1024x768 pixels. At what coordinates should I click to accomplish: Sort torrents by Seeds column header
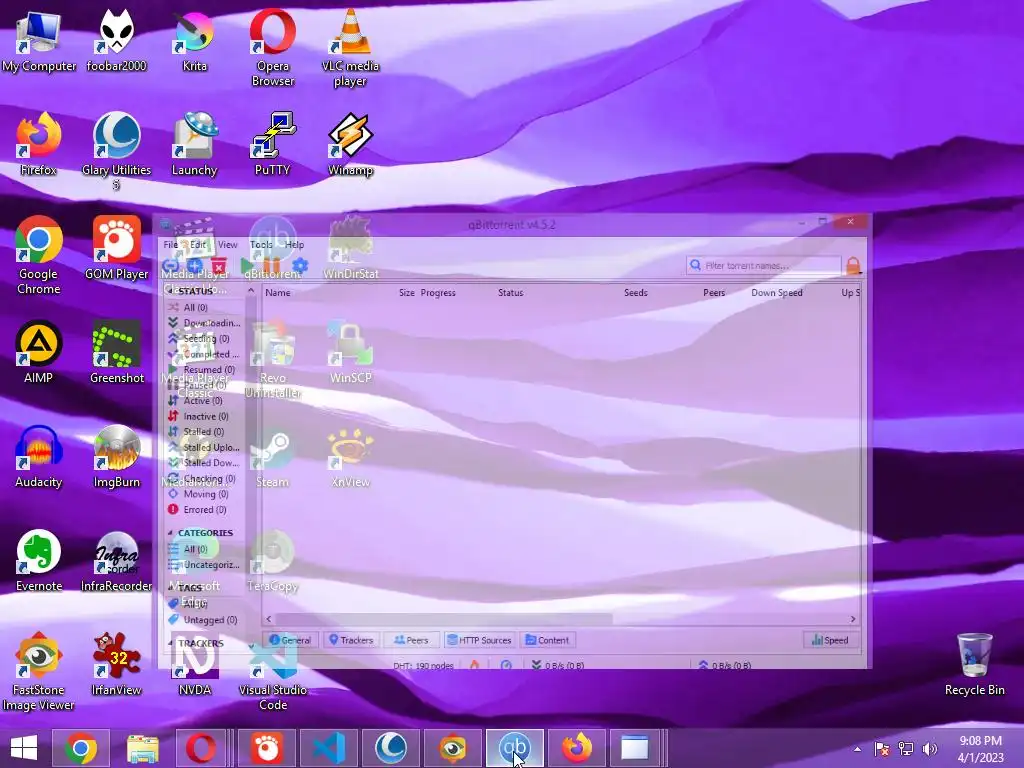635,293
